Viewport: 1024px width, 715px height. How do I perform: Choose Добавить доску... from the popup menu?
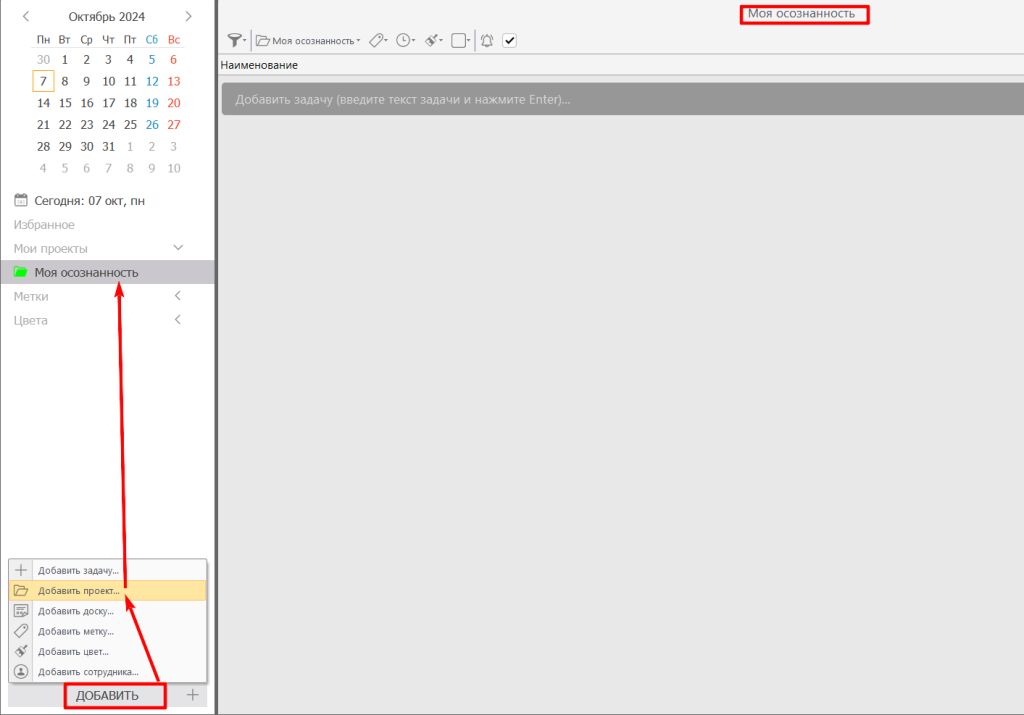(x=76, y=610)
